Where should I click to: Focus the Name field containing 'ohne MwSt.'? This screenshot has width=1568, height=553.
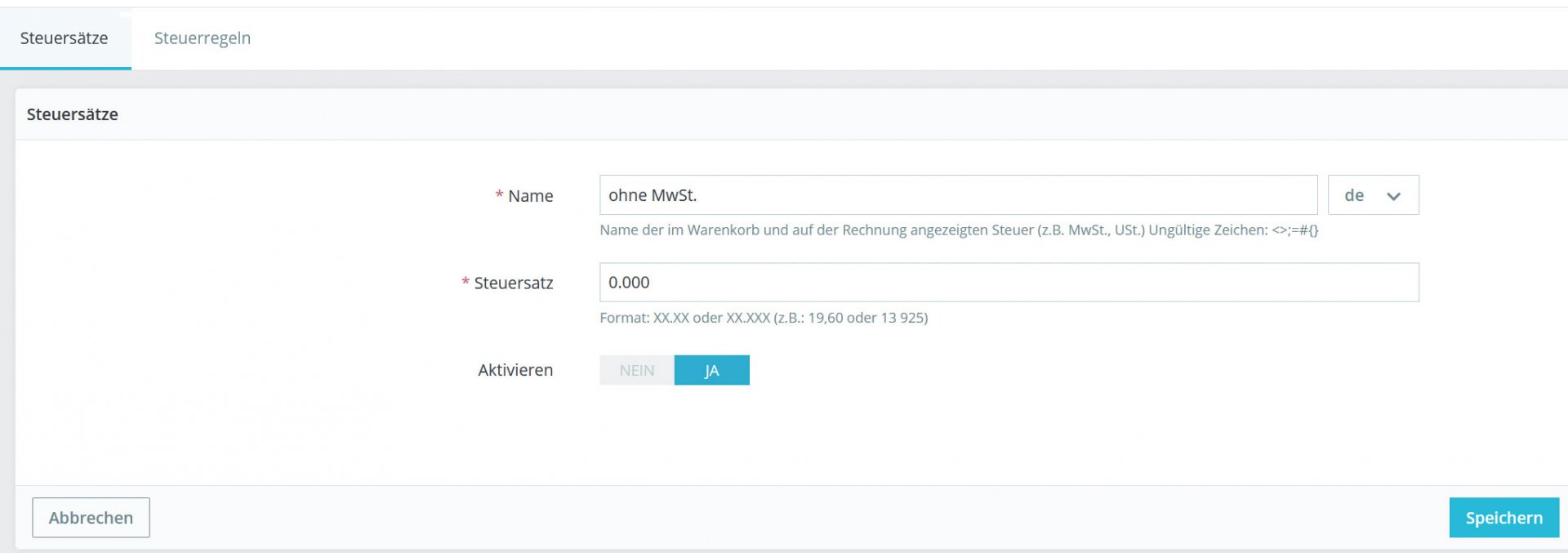tap(959, 195)
